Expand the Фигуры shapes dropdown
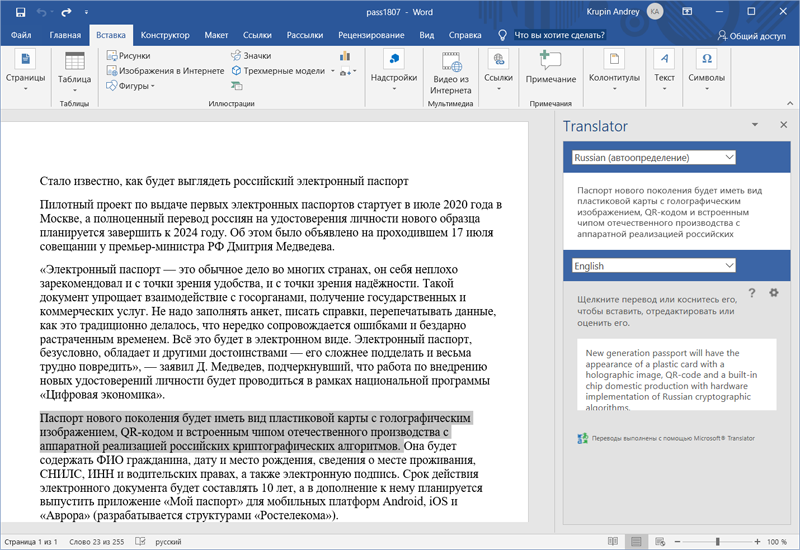 point(130,86)
